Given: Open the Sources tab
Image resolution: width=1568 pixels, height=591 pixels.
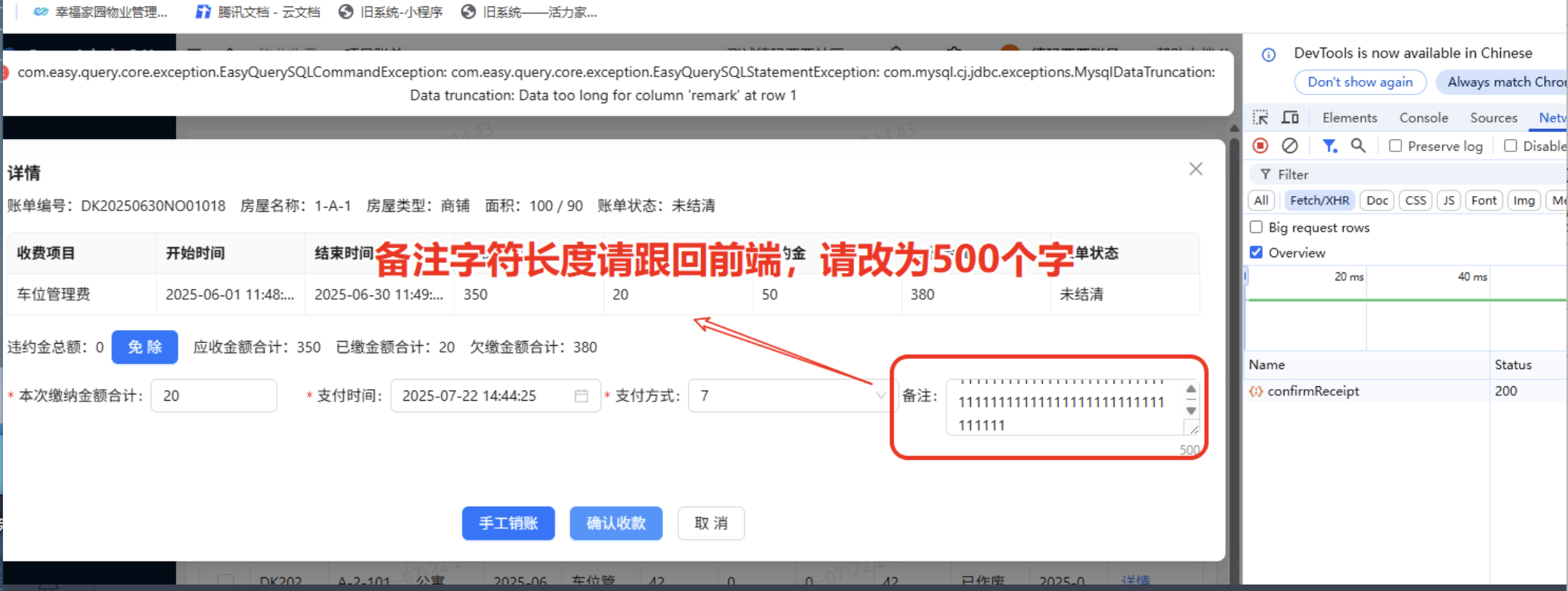Looking at the screenshot, I should tap(1493, 117).
